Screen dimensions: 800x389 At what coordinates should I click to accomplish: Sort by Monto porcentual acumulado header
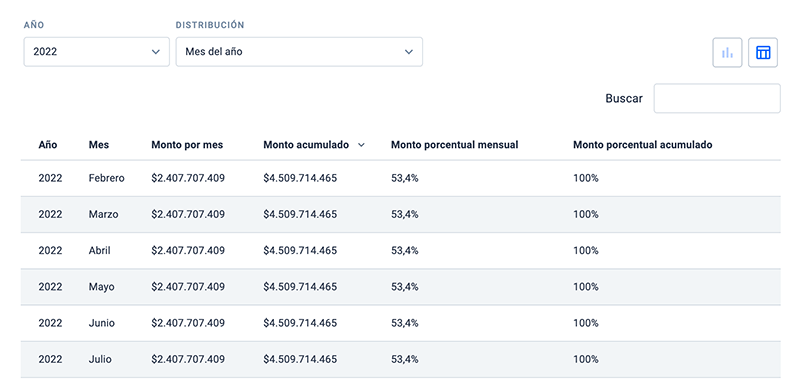pos(642,145)
